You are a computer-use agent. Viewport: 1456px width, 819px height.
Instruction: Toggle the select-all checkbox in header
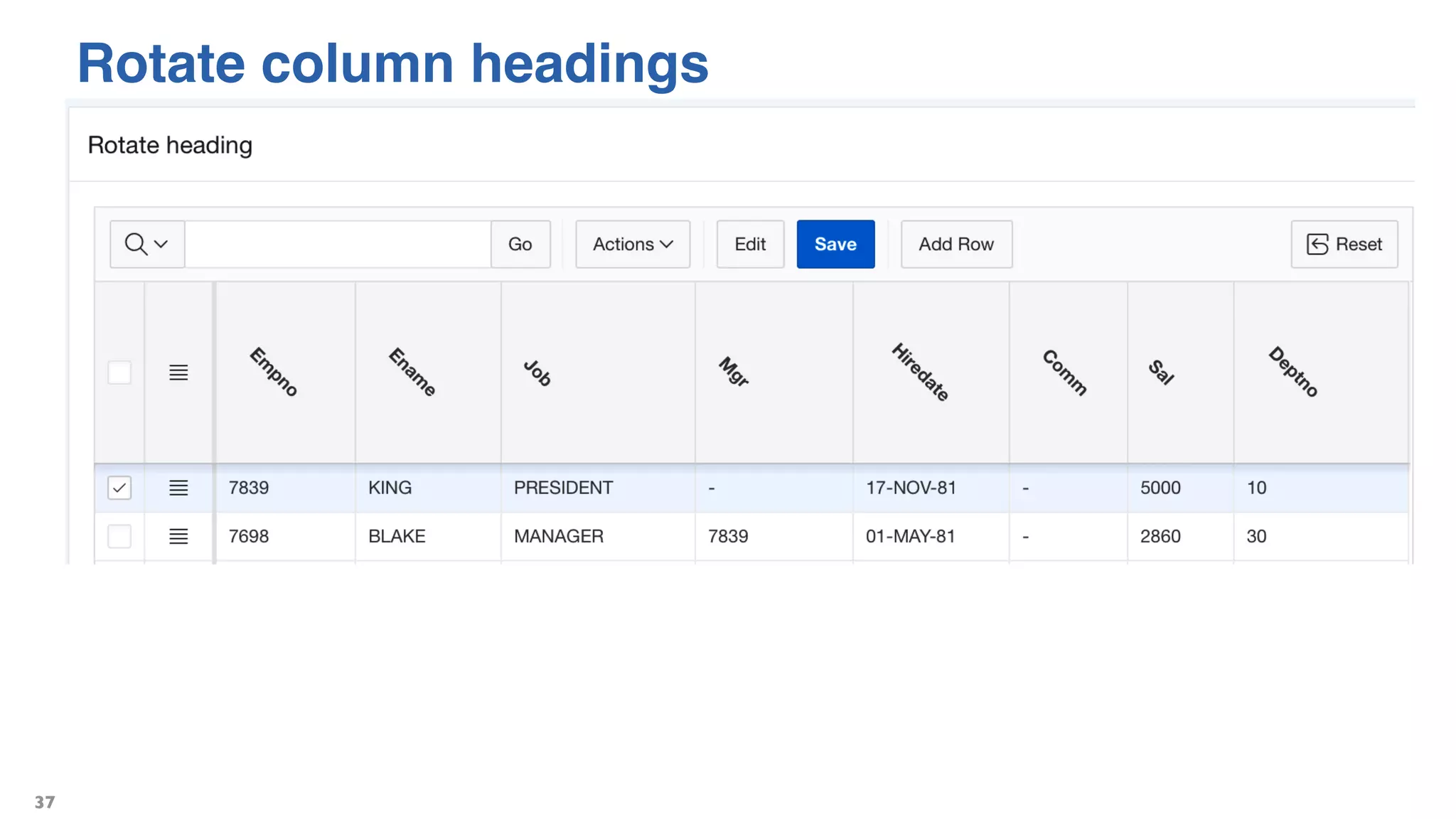click(119, 373)
